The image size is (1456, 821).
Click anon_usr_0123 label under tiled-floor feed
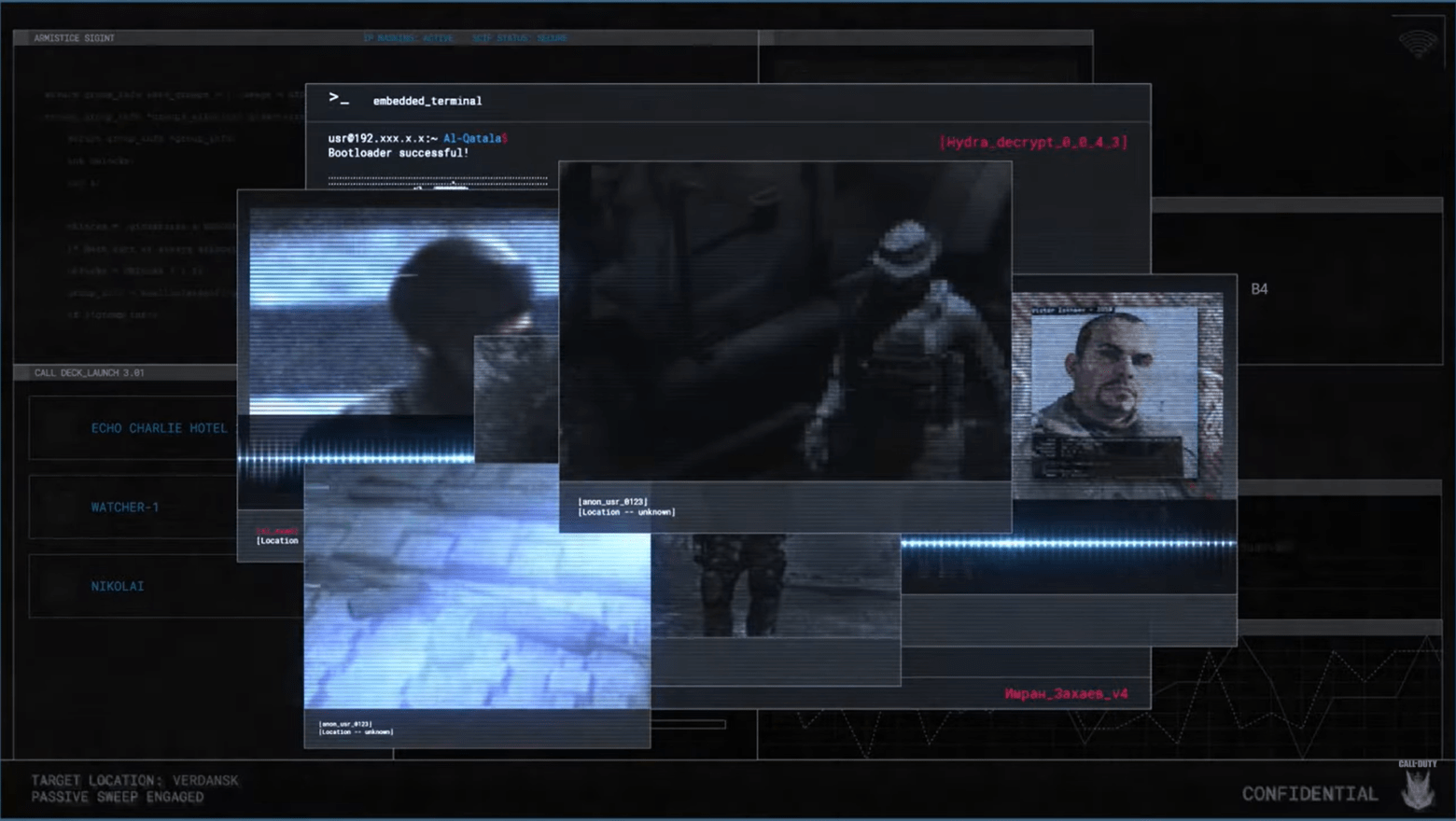click(345, 724)
